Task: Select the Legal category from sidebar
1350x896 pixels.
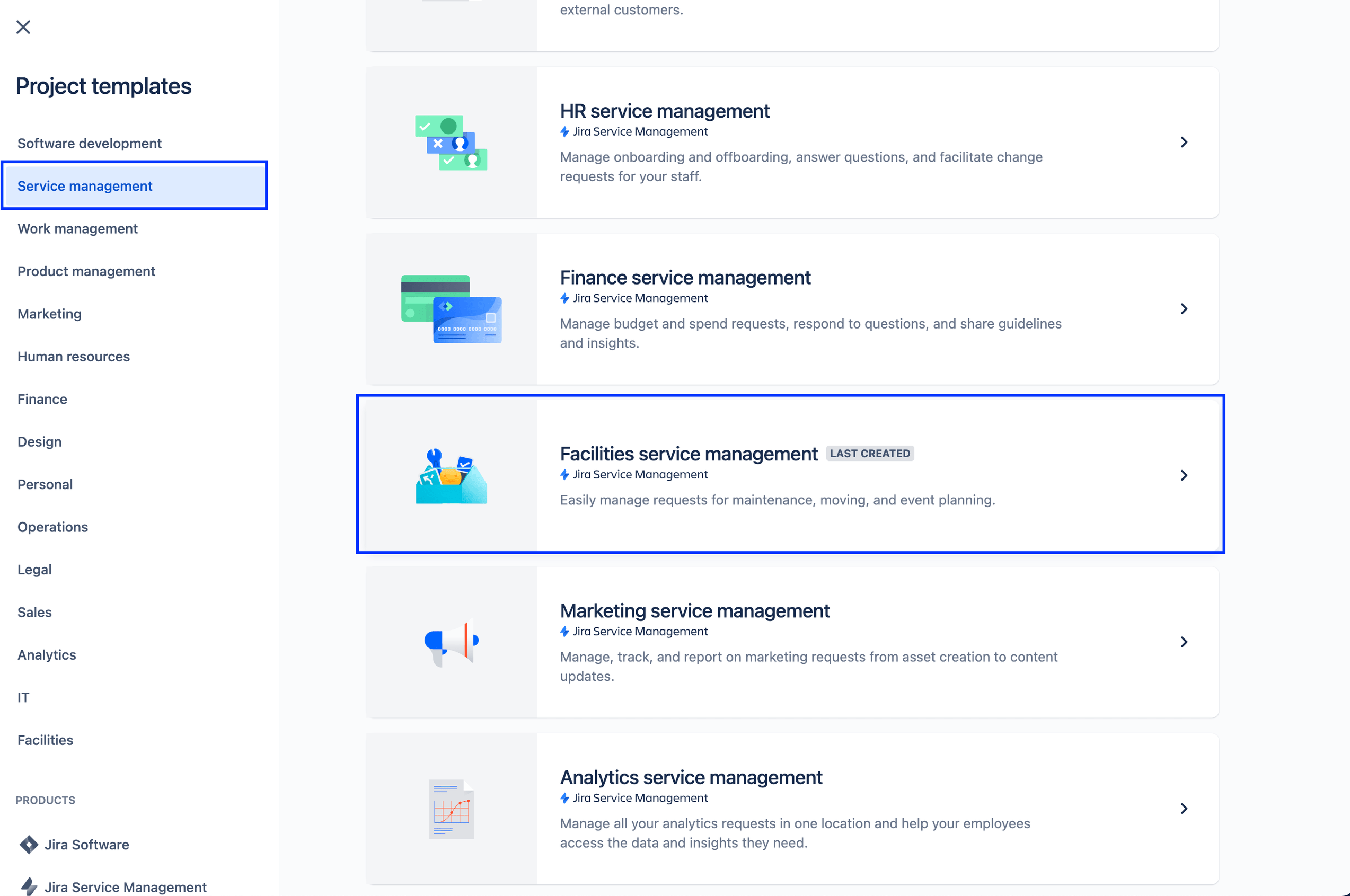Action: click(x=35, y=569)
